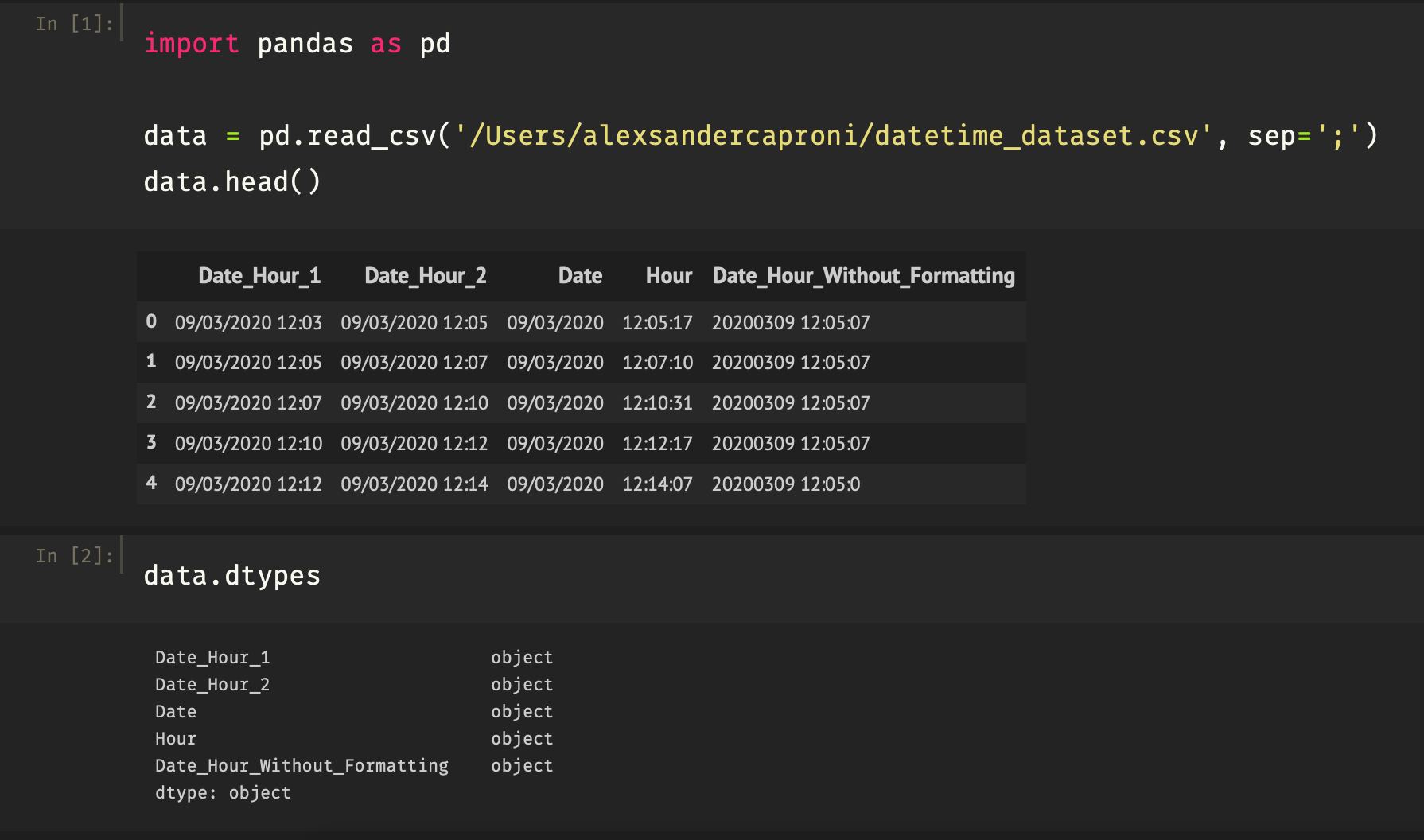Viewport: 1424px width, 840px height.
Task: Click the In [2] cell prompt
Action: click(x=74, y=555)
